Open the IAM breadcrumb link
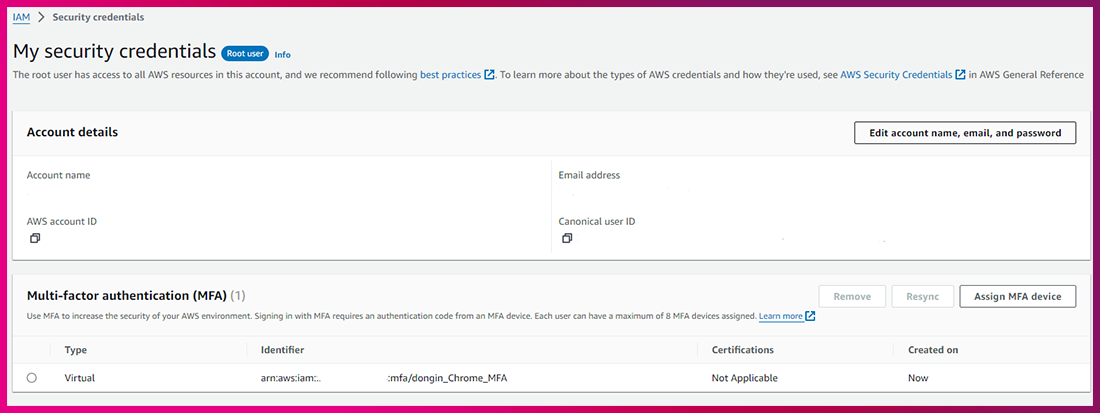The height and width of the screenshot is (413, 1100). [x=21, y=17]
